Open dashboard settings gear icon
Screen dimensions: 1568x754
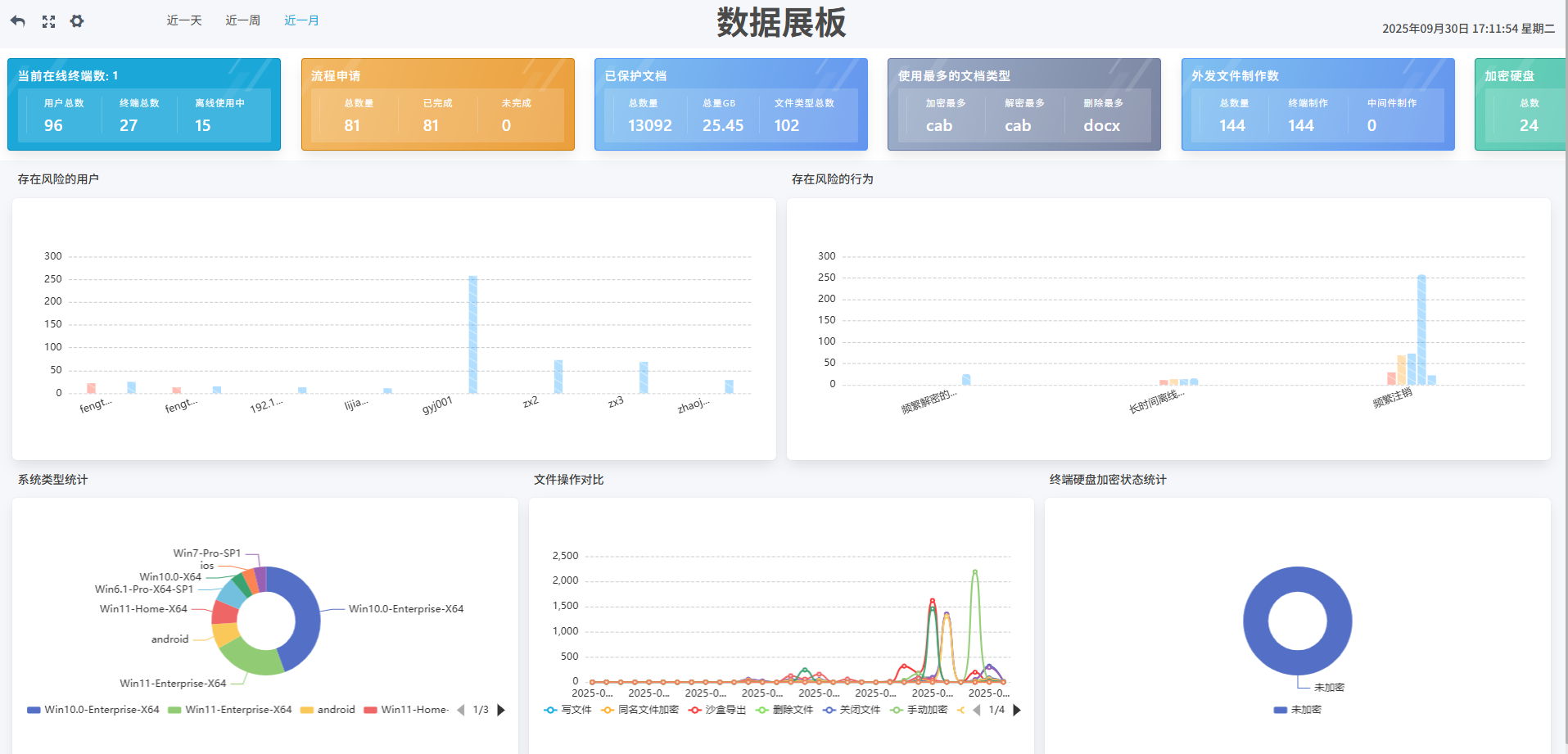pyautogui.click(x=77, y=21)
